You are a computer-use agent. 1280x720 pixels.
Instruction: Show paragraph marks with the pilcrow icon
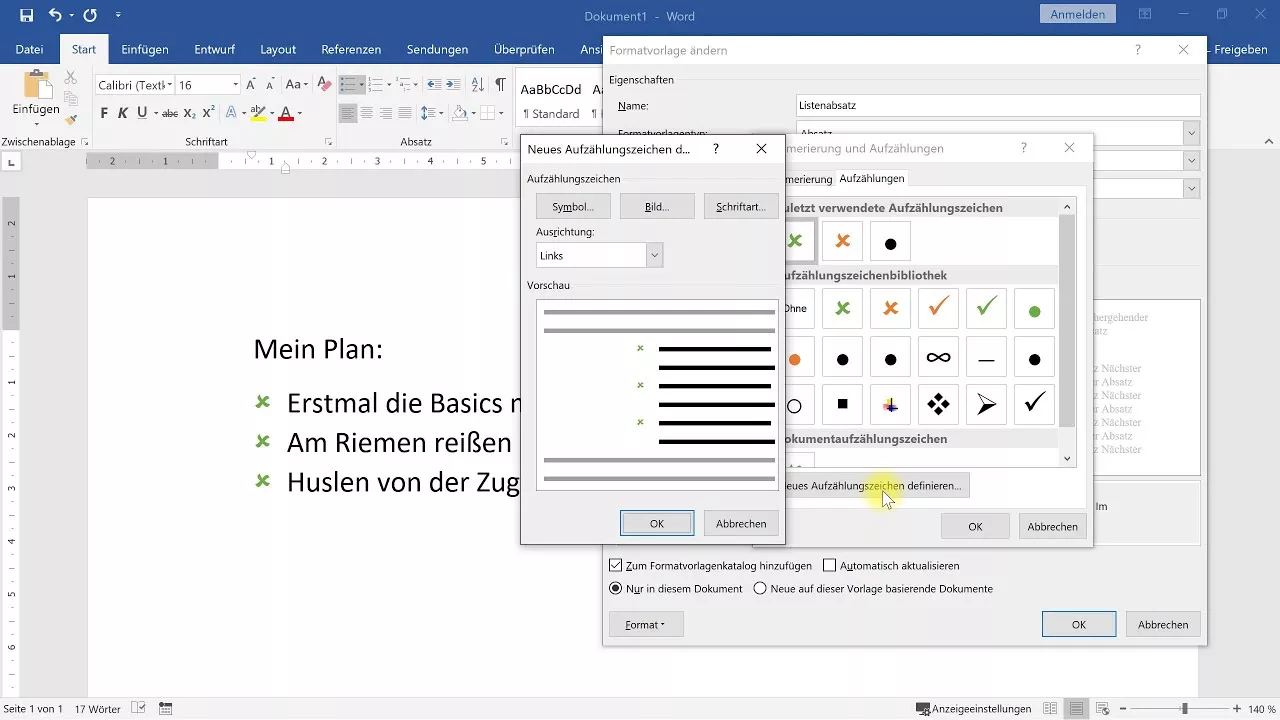click(500, 84)
